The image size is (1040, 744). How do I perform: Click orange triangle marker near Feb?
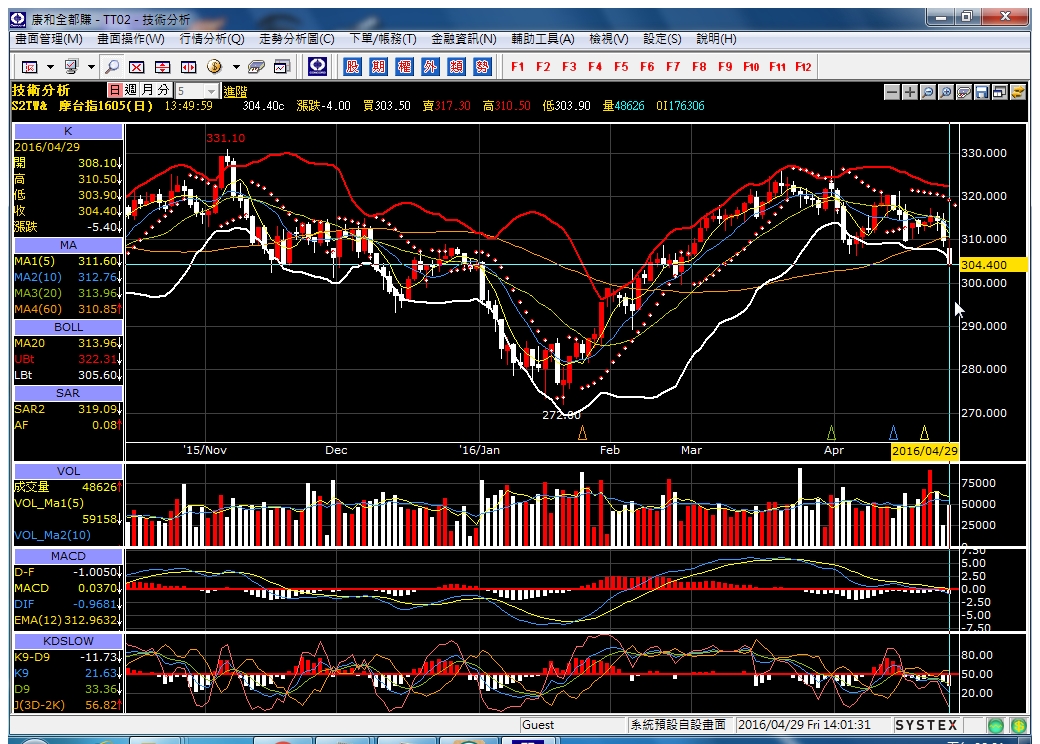pyautogui.click(x=582, y=433)
